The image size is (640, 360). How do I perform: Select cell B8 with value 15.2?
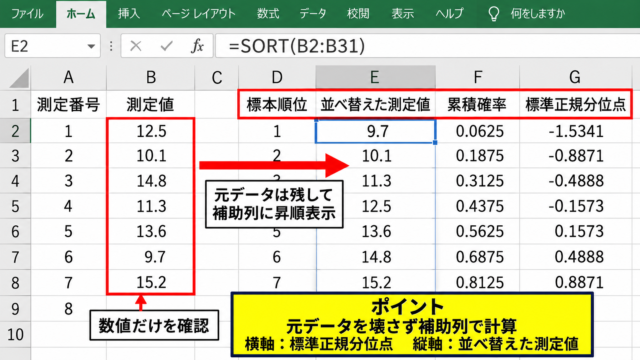(151, 282)
